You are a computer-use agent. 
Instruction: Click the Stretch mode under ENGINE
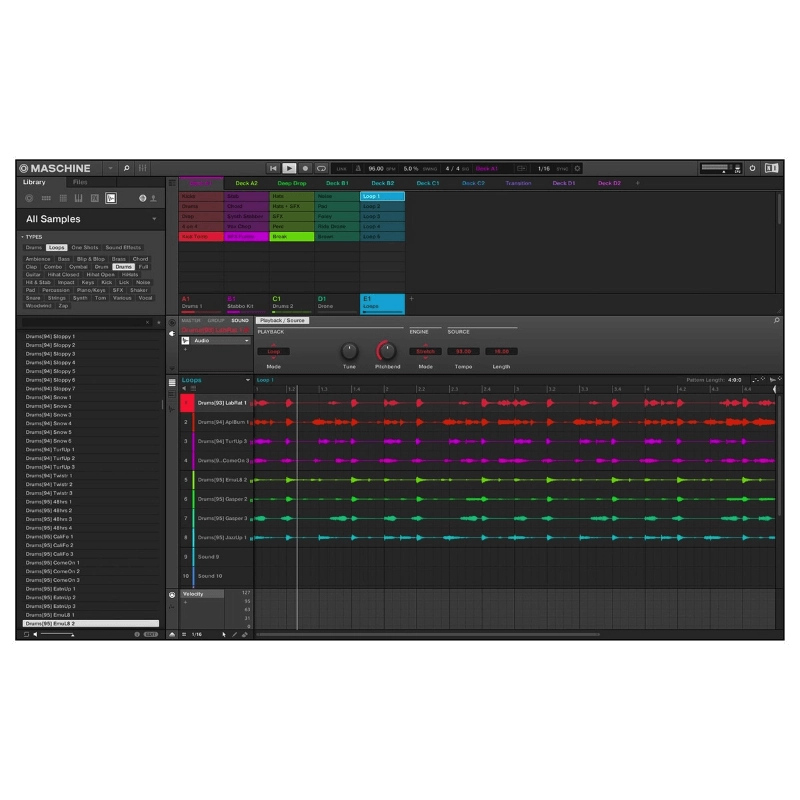coord(426,351)
